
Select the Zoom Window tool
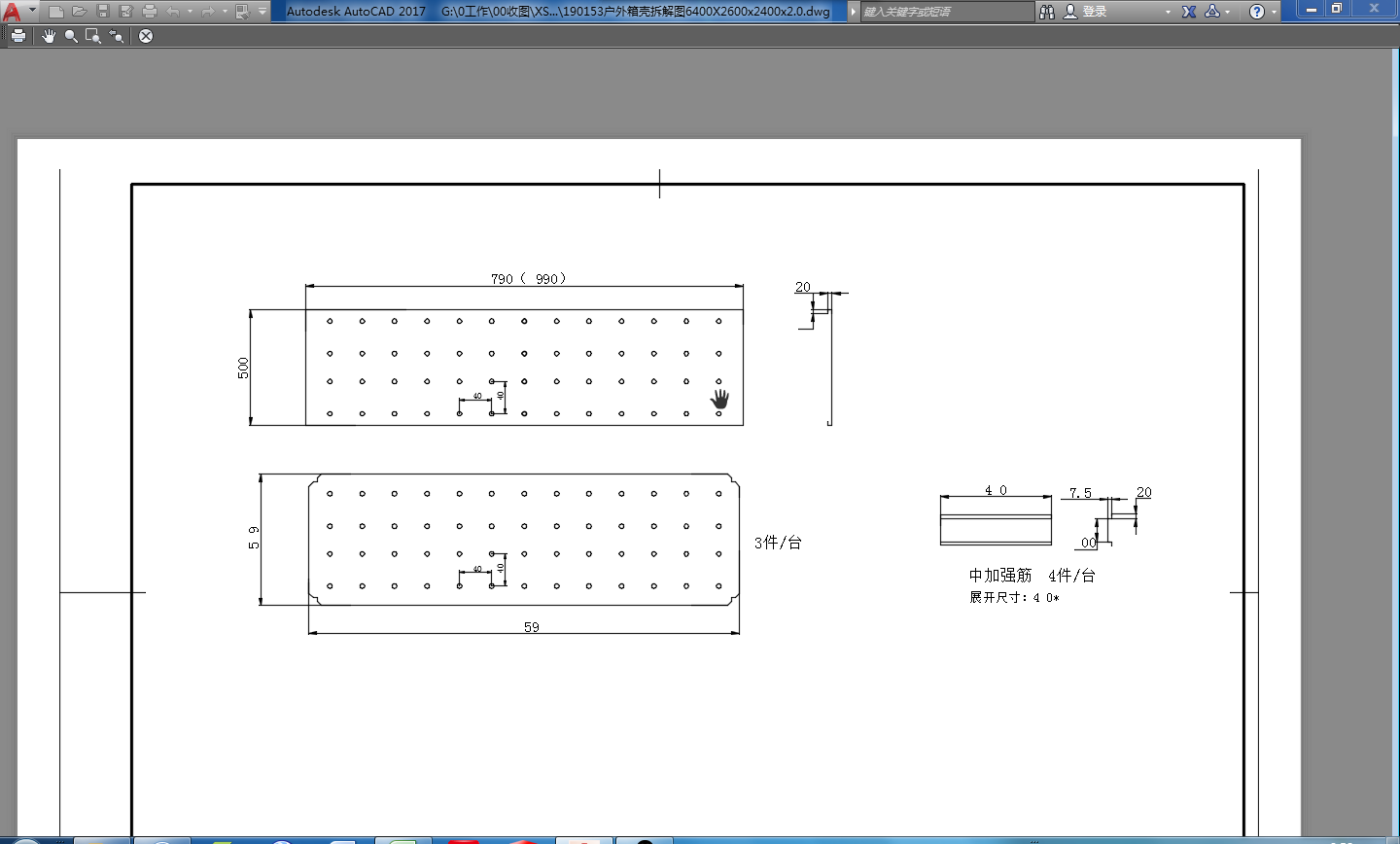coord(93,36)
